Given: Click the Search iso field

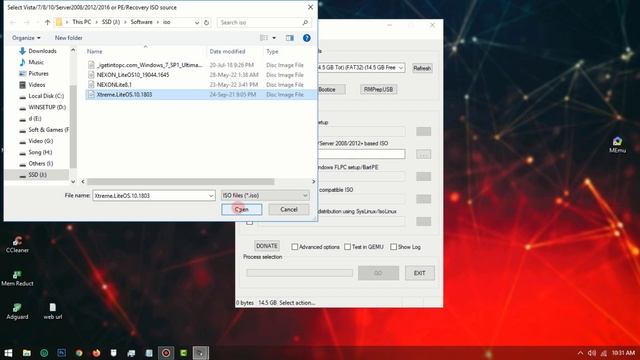Looking at the screenshot, I should click(x=264, y=22).
